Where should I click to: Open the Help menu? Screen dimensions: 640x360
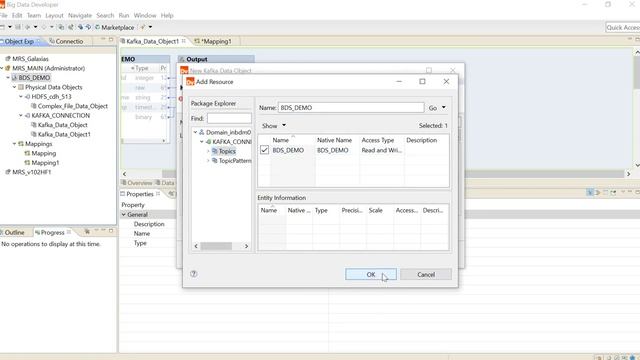tap(167, 15)
